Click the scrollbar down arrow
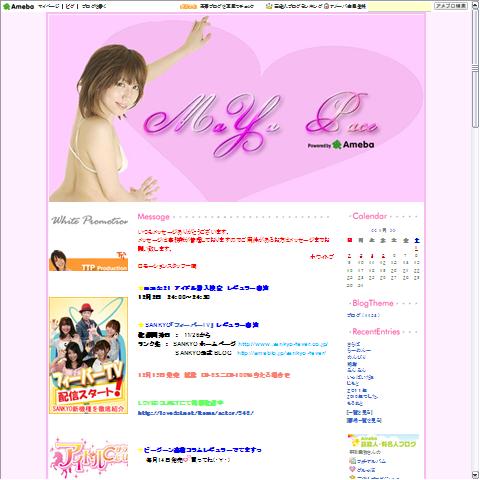The height and width of the screenshot is (480, 480). click(x=475, y=475)
